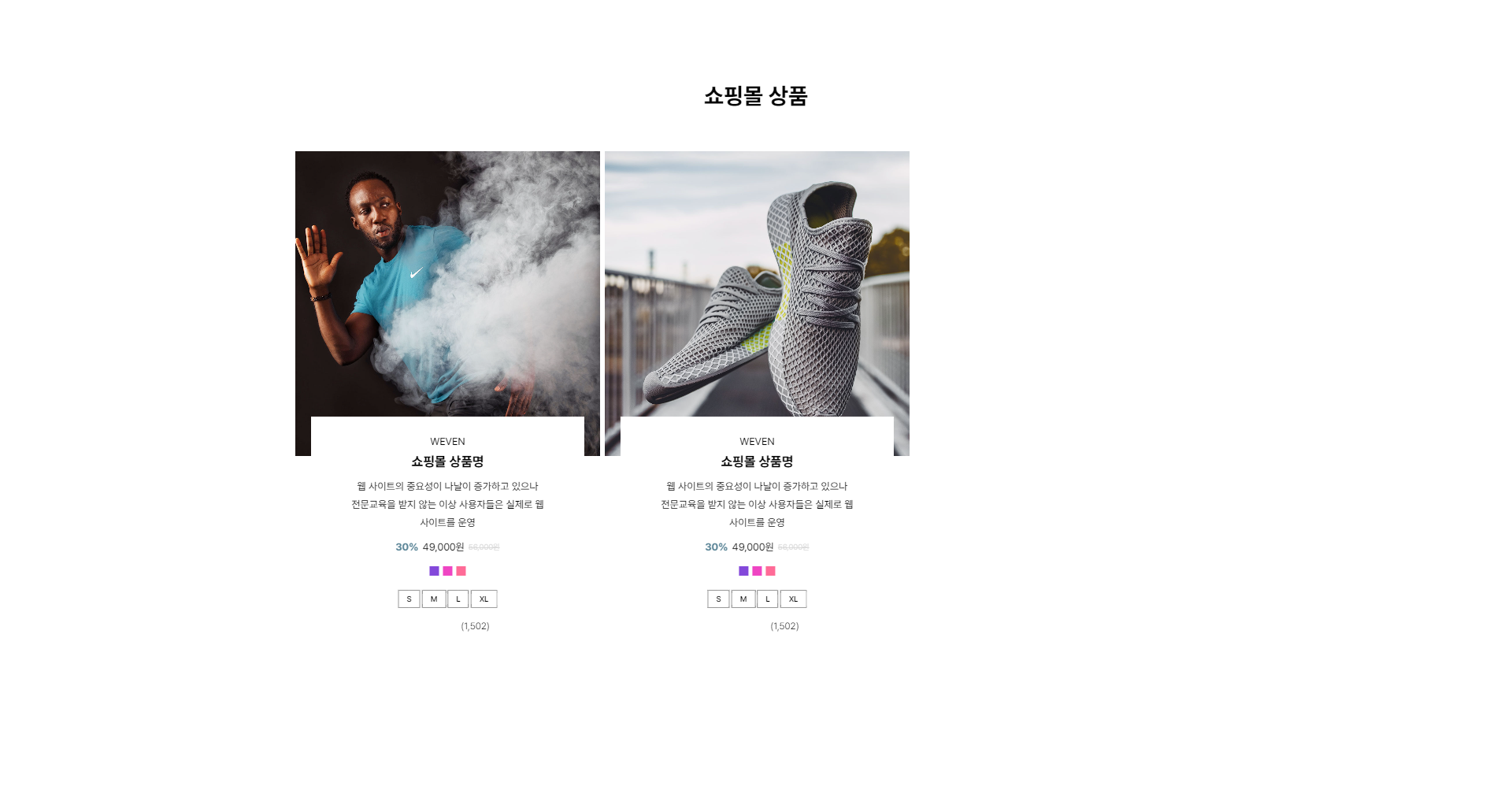The width and height of the screenshot is (1512, 786).
Task: Select size M on the sneakers product
Action: 743,599
